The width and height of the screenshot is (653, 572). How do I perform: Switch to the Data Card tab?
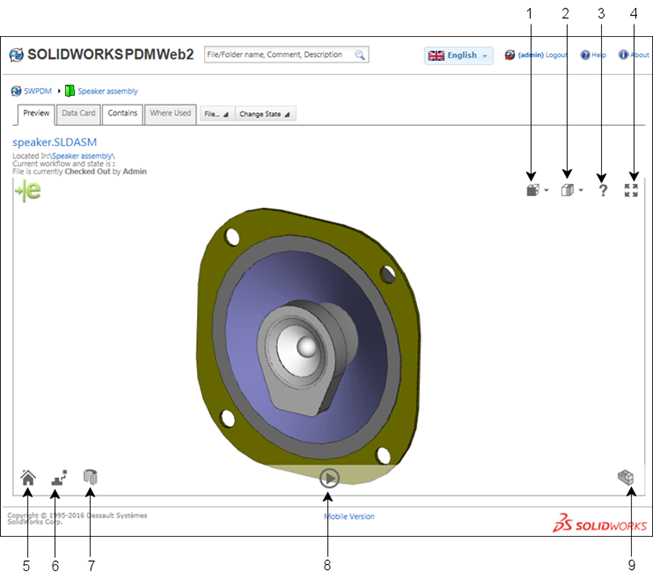coord(78,114)
